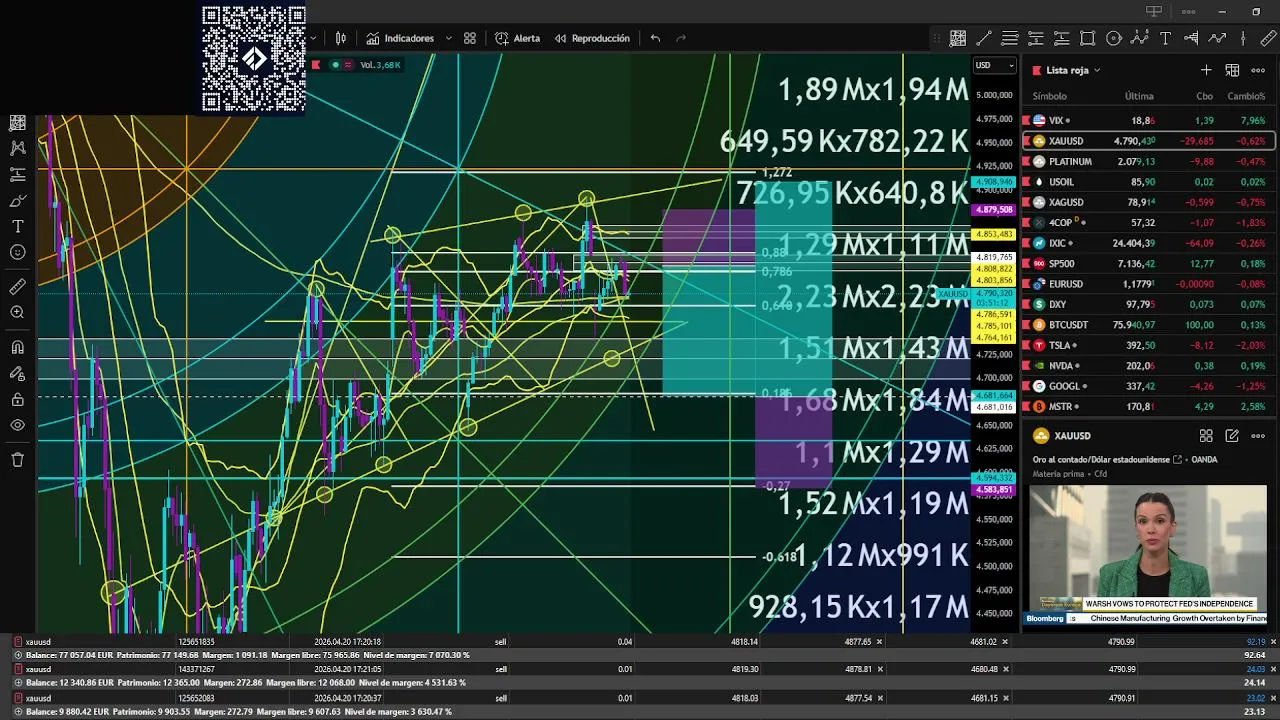Image resolution: width=1280 pixels, height=720 pixels.
Task: Click the red flag next to EURUSD
Action: pos(1026,284)
